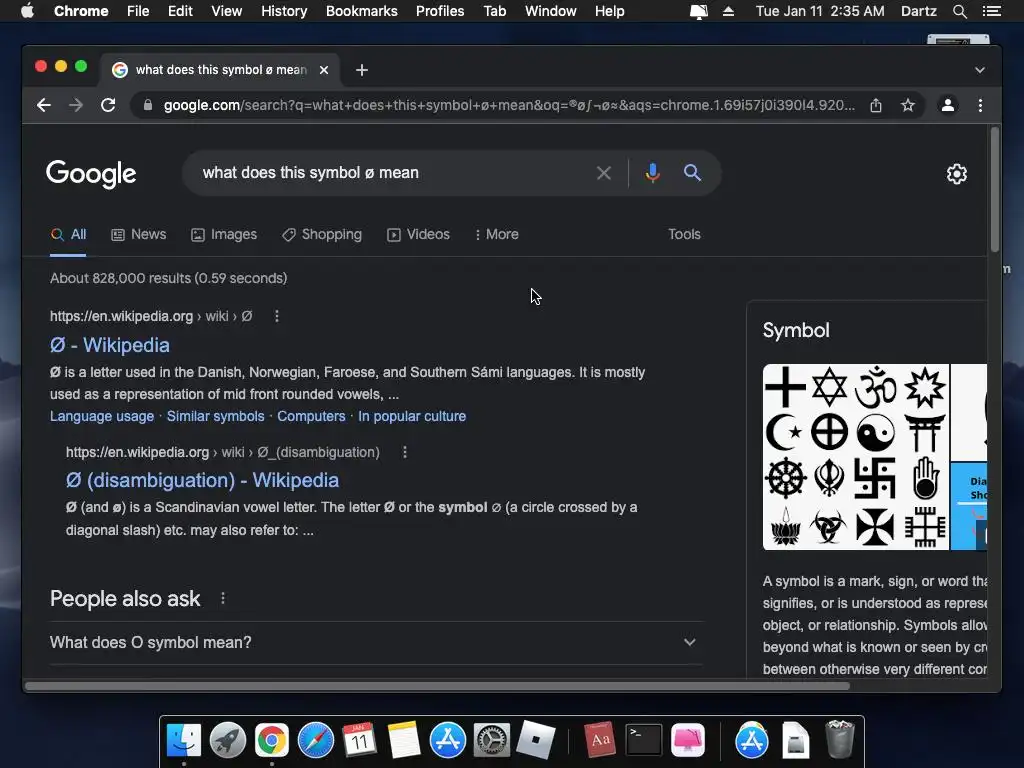
Task: Open People also ask options menu
Action: (223, 598)
